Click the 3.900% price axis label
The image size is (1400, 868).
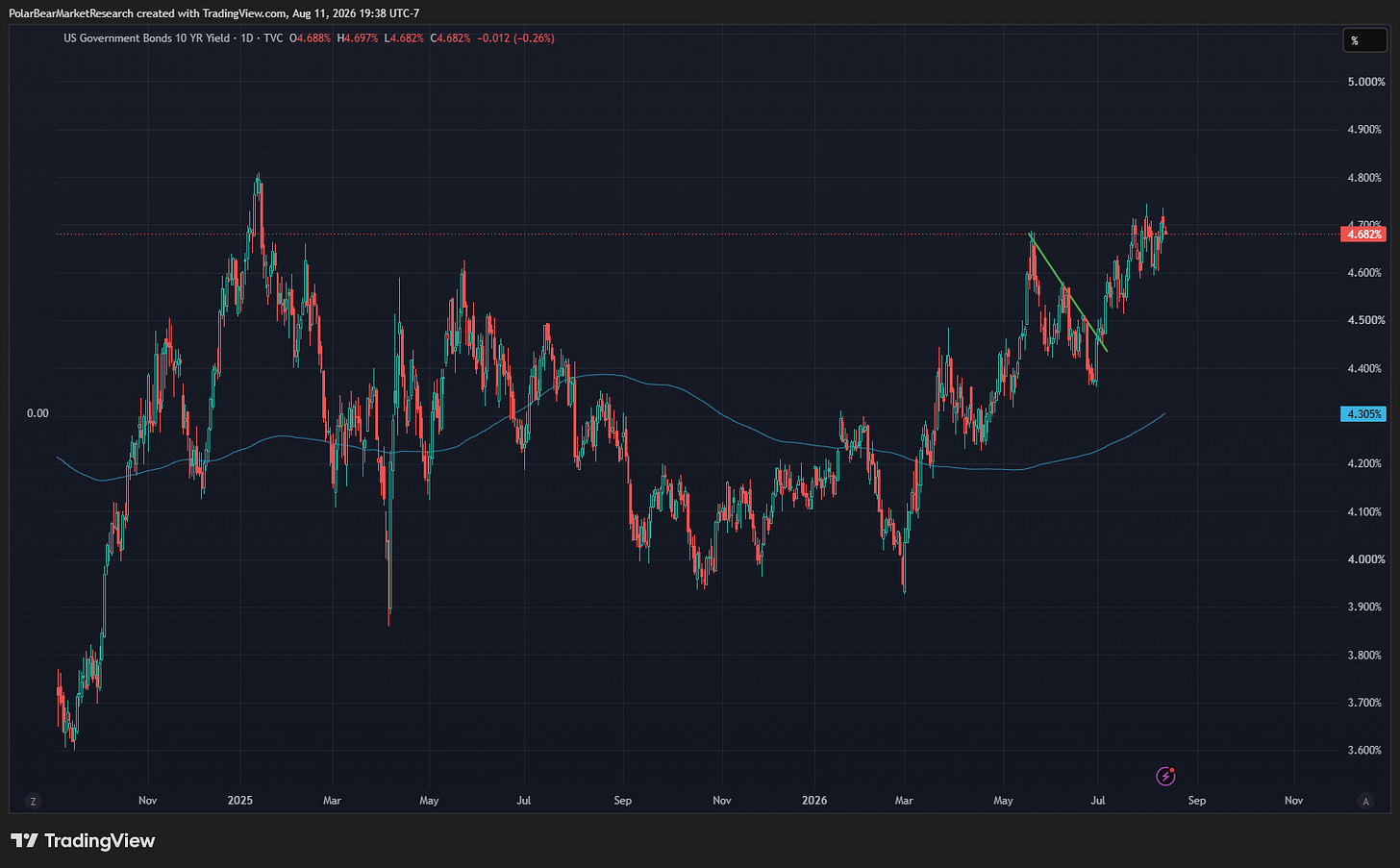pos(1365,608)
